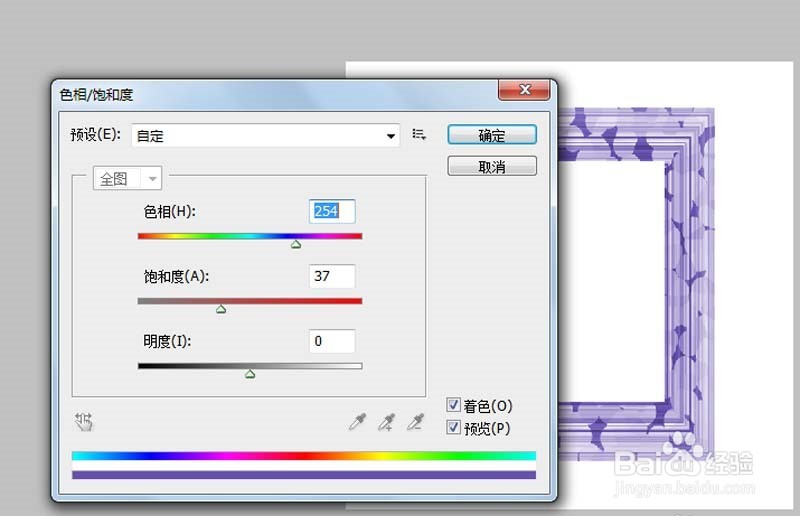800x516 pixels.
Task: Click the purple output color bar
Action: pyautogui.click(x=304, y=475)
